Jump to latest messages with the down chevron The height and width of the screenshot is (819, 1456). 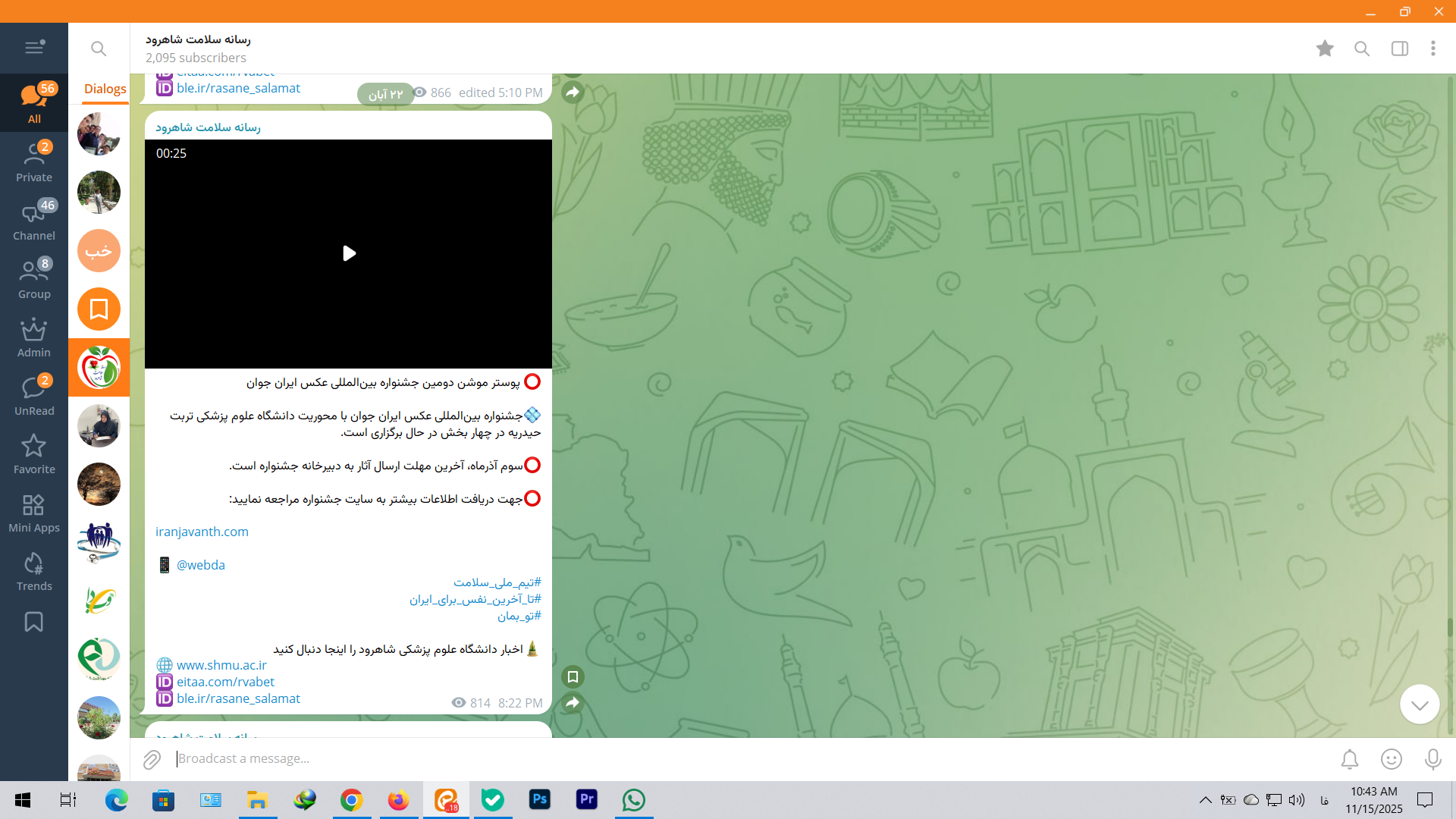(1419, 704)
